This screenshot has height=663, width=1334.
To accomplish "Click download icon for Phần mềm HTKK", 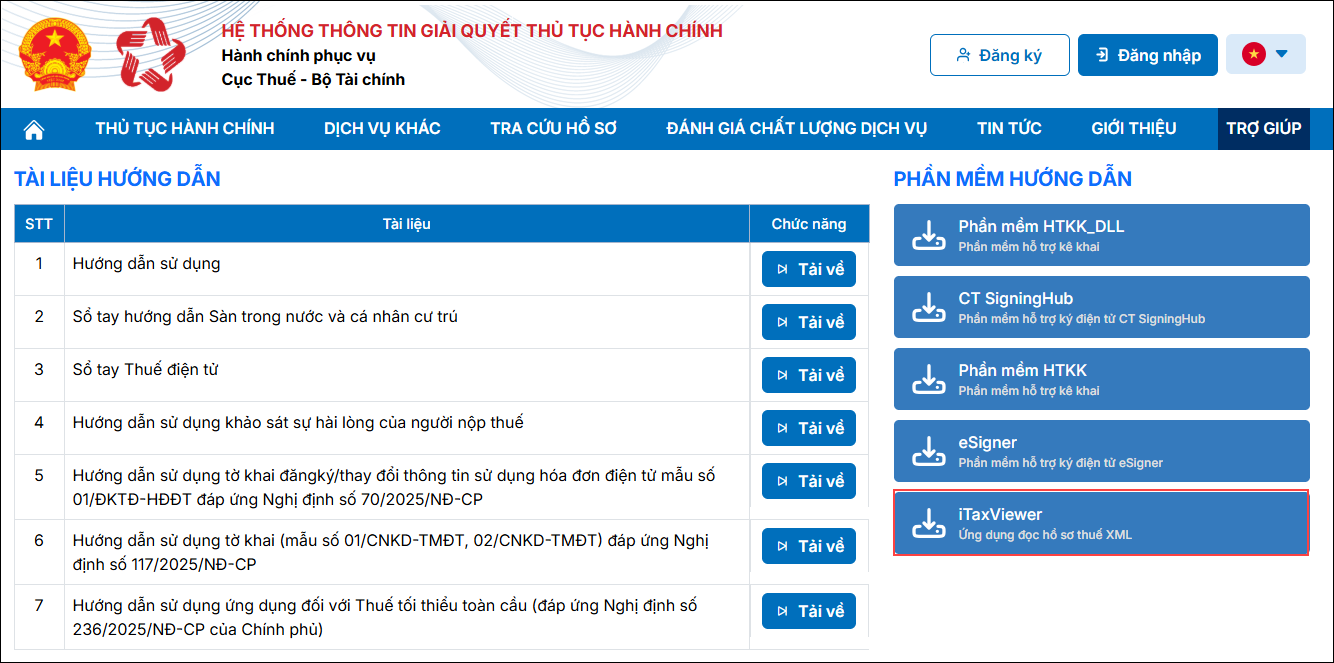I will pos(929,380).
